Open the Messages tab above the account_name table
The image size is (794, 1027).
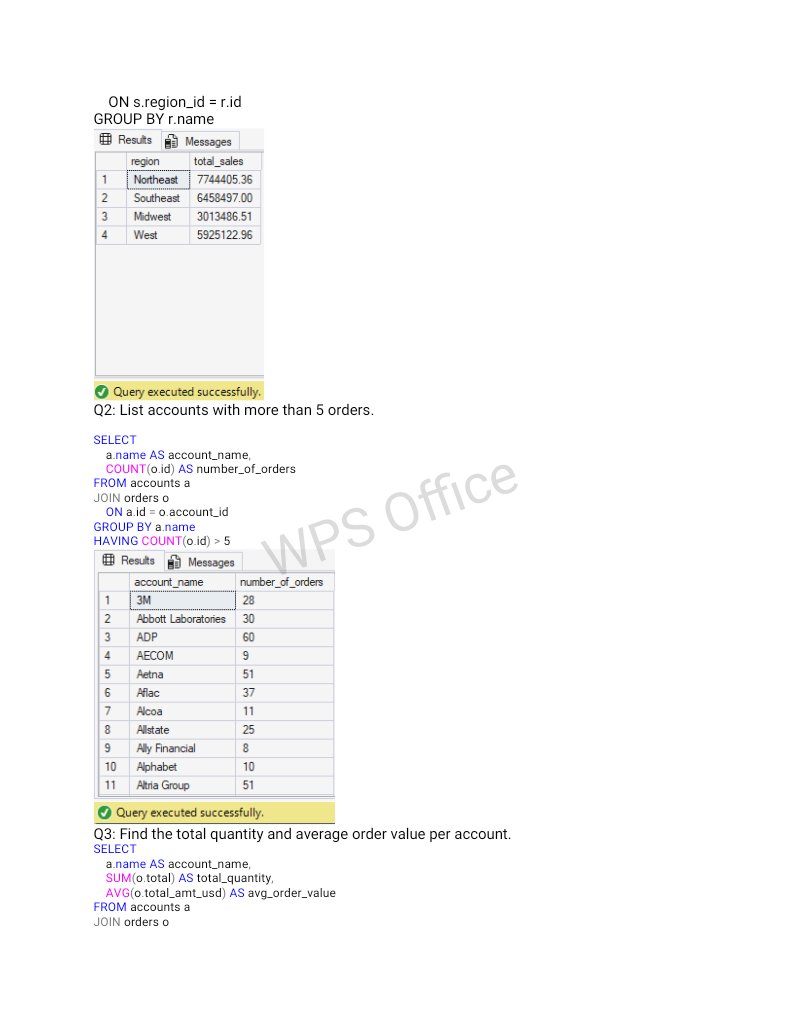pyautogui.click(x=202, y=562)
